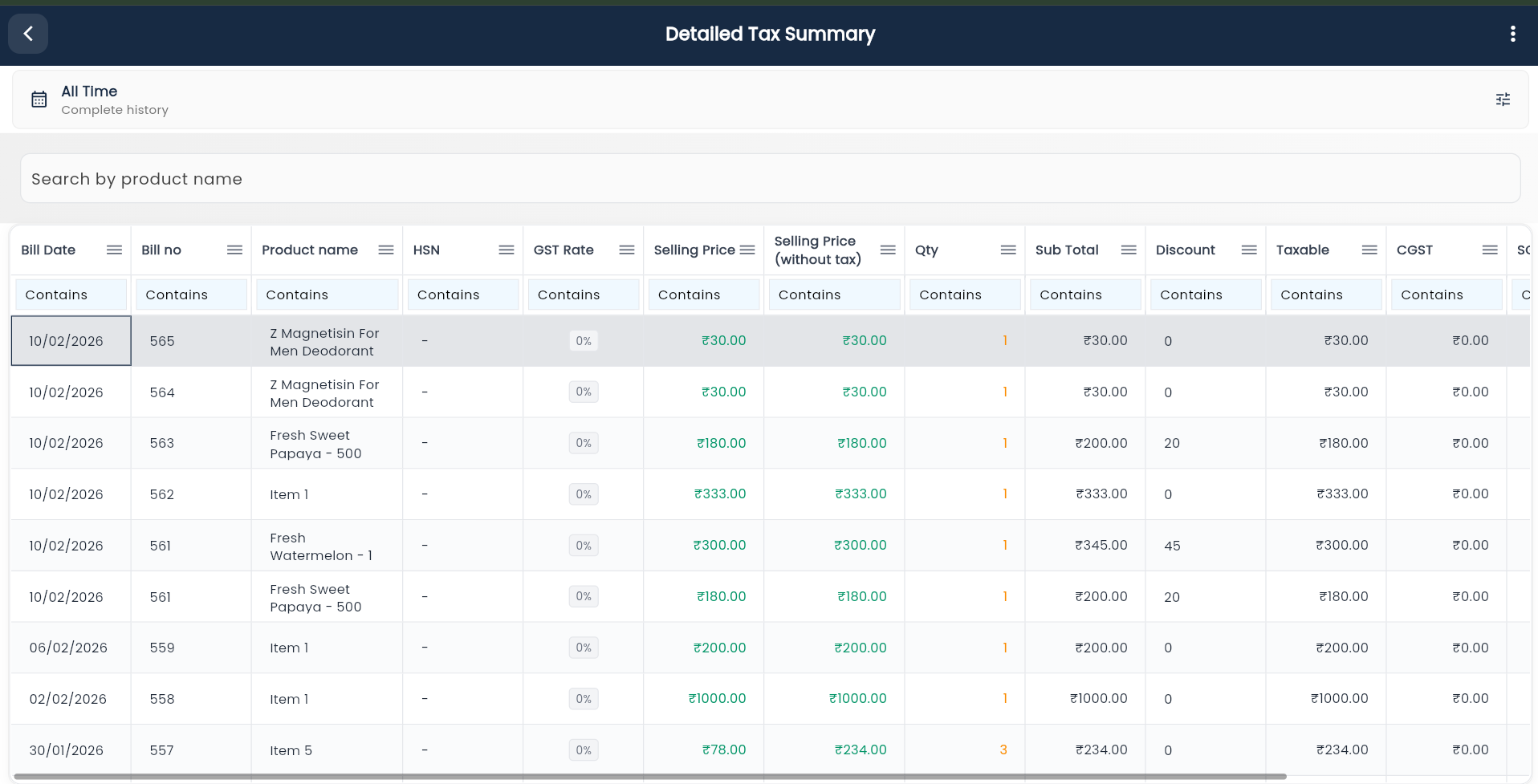
Task: Expand the Discount column menu
Action: pos(1248,250)
